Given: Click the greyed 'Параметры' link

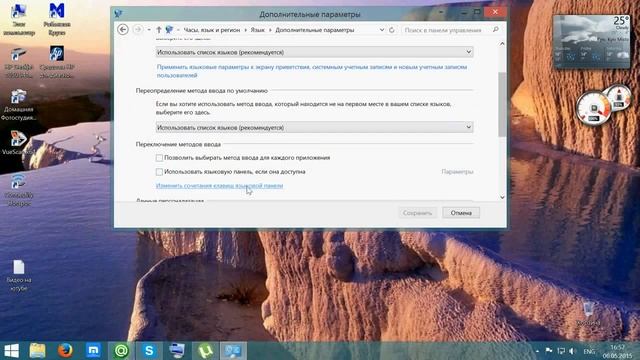Looking at the screenshot, I should tap(457, 172).
